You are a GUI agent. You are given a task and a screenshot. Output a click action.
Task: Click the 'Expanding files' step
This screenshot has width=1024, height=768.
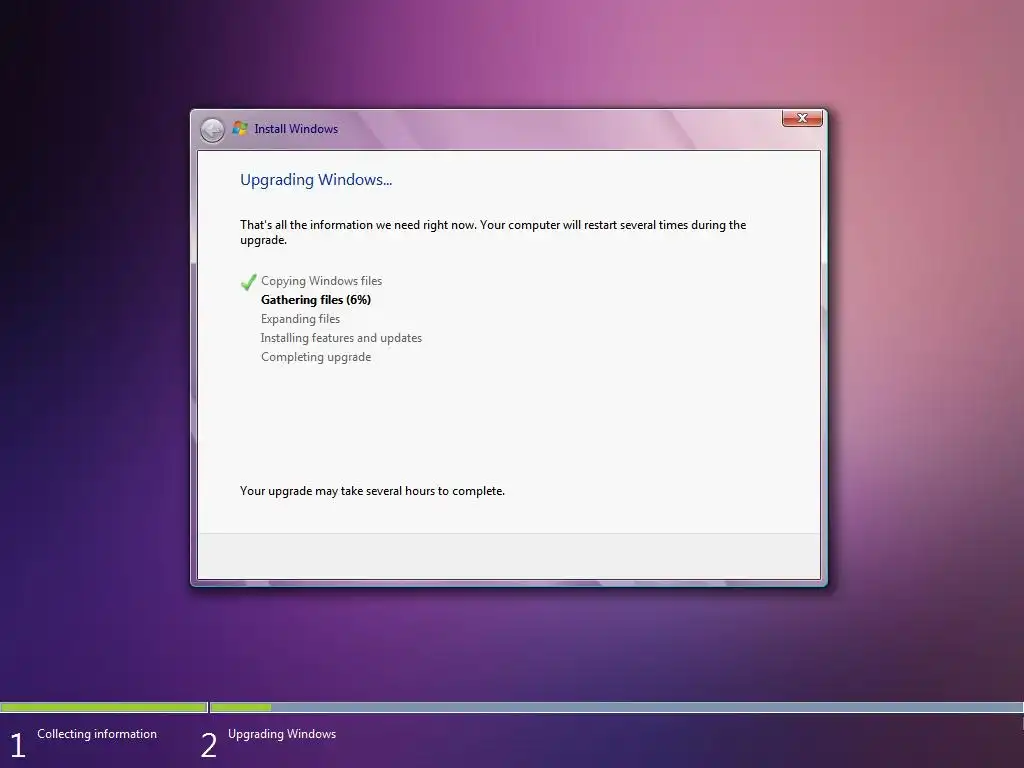(x=300, y=319)
